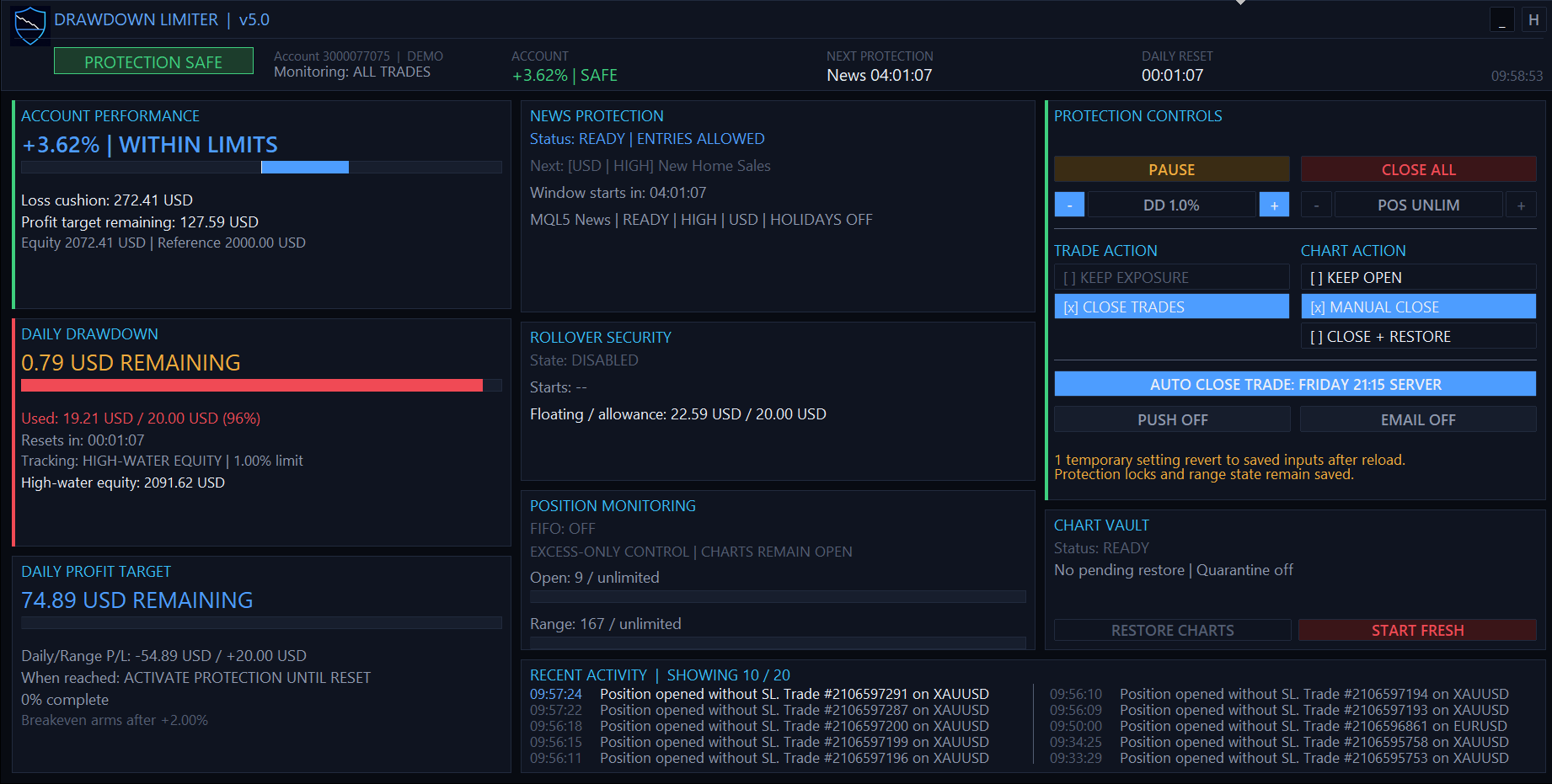Click the EURUSD trade #2106596861 entry
This screenshot has width=1552, height=784.
(1278, 726)
